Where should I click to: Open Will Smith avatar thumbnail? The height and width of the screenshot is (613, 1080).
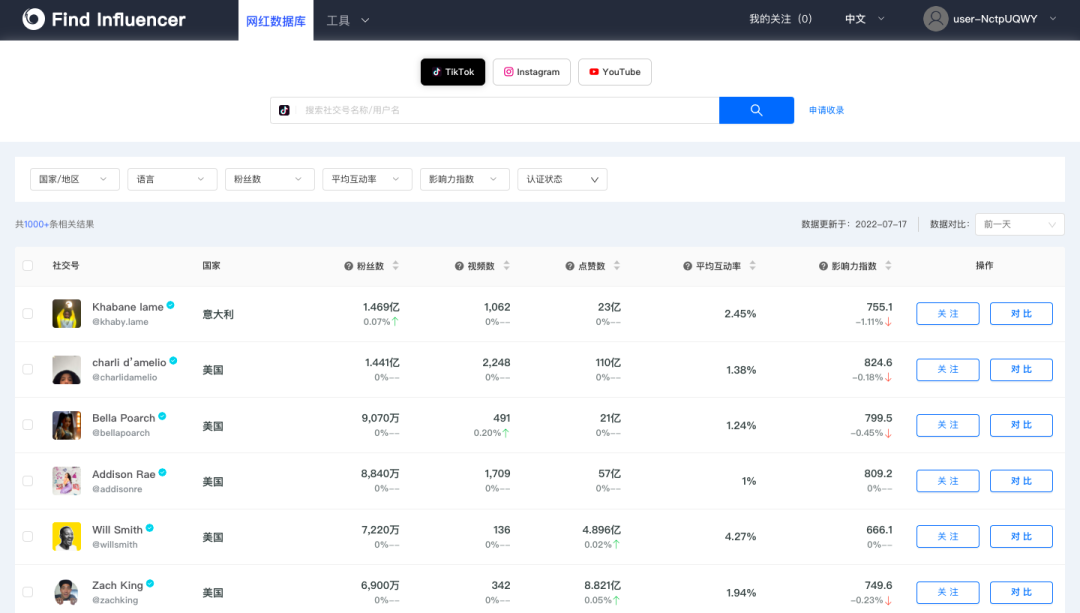click(67, 537)
